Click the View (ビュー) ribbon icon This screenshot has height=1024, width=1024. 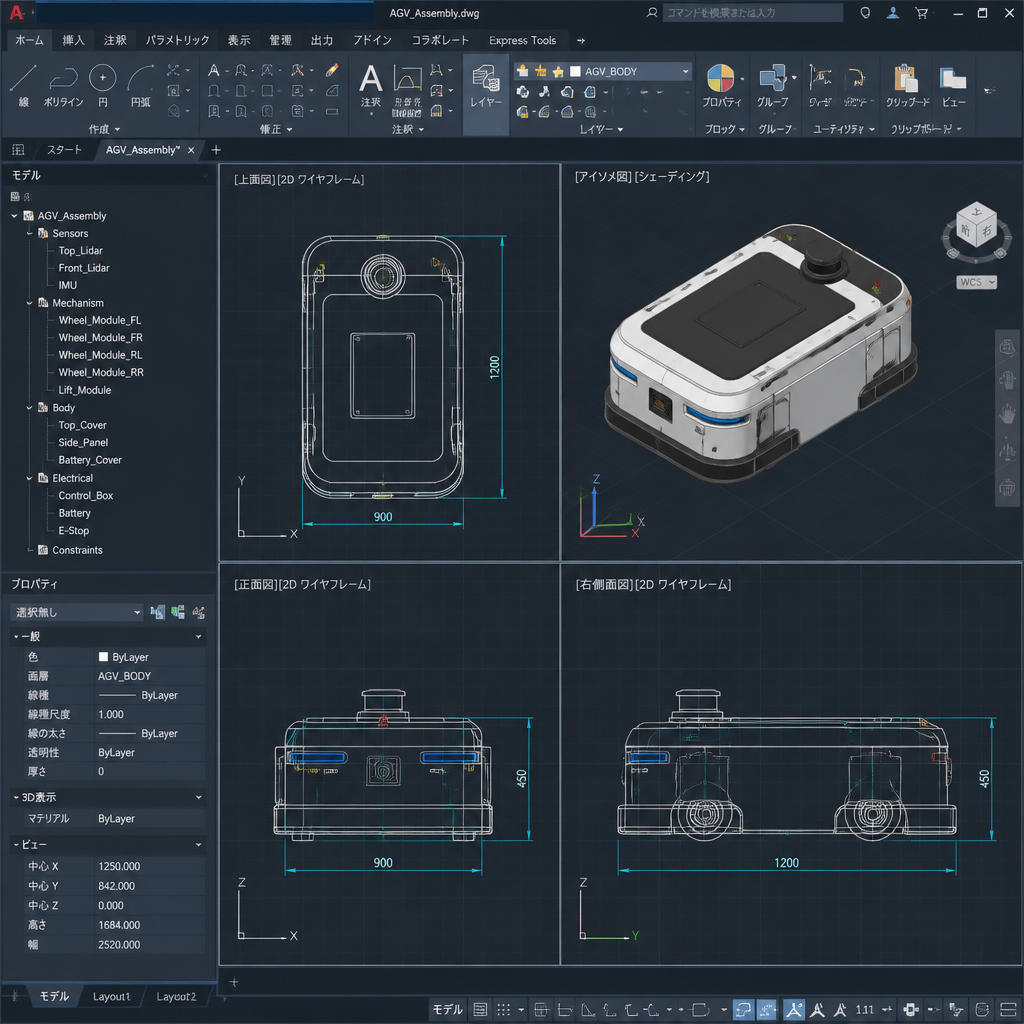tap(953, 78)
